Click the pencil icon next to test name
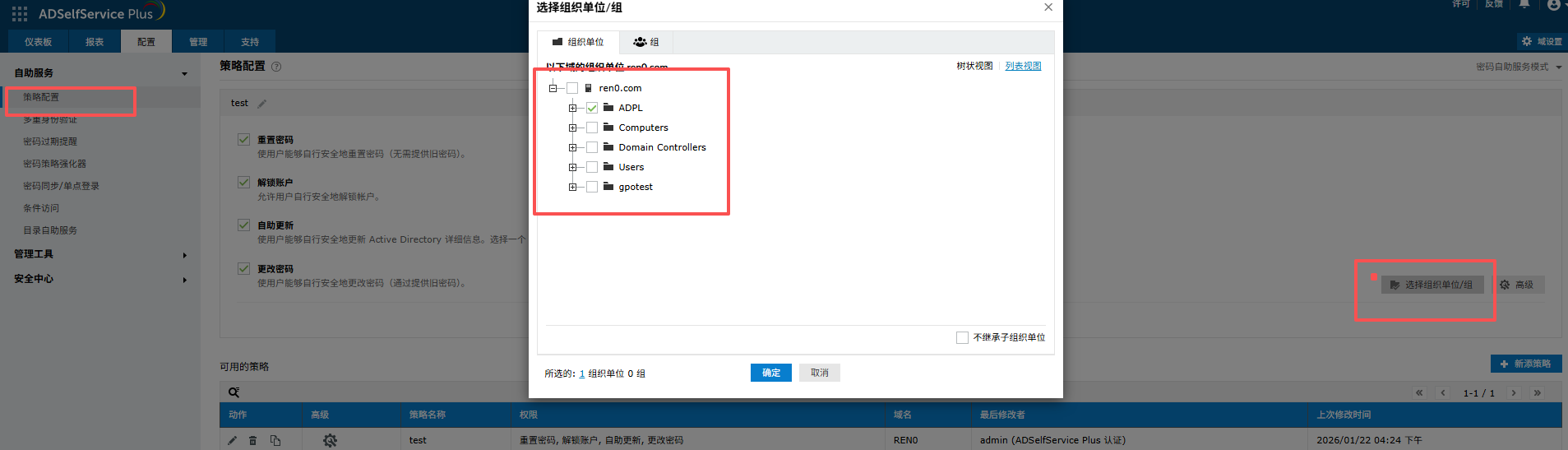This screenshot has height=450, width=1568. tap(262, 104)
